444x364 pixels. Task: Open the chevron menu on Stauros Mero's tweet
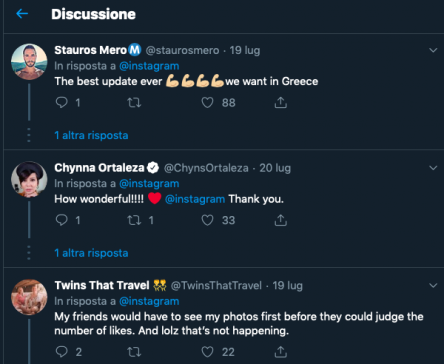433,50
